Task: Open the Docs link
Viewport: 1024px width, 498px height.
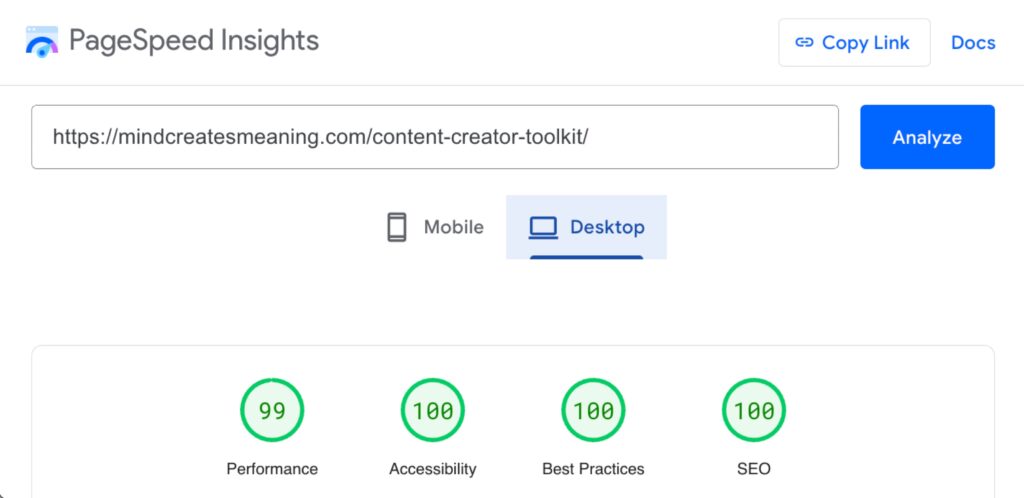Action: 973,43
